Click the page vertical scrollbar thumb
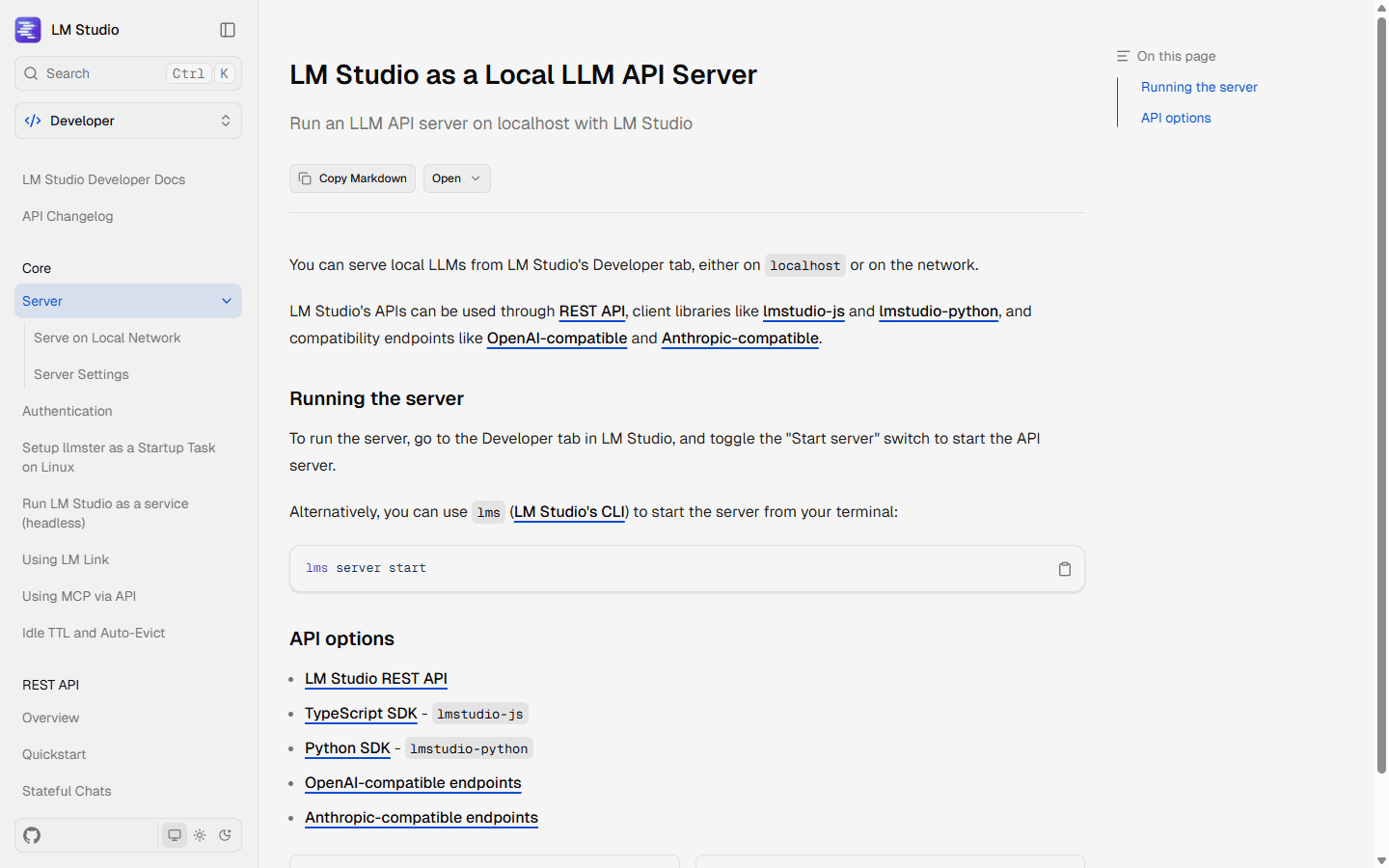The height and width of the screenshot is (868, 1389). [x=1381, y=395]
